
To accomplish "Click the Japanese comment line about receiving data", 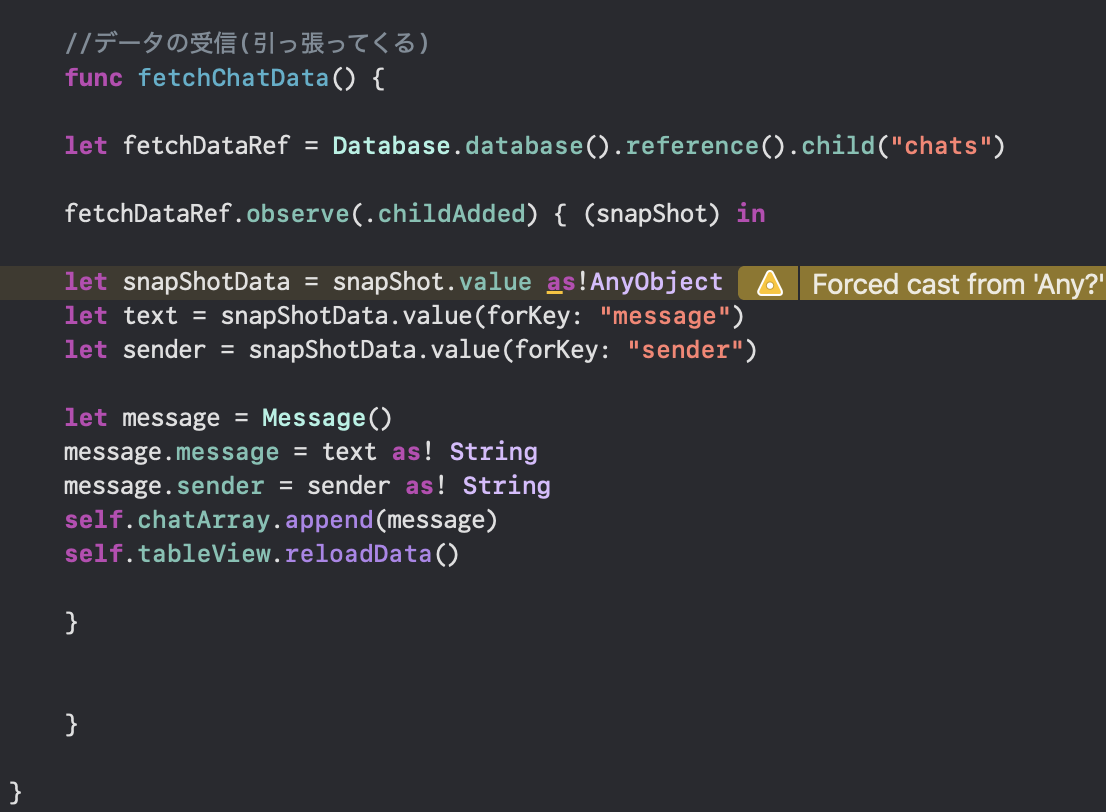I will (247, 43).
